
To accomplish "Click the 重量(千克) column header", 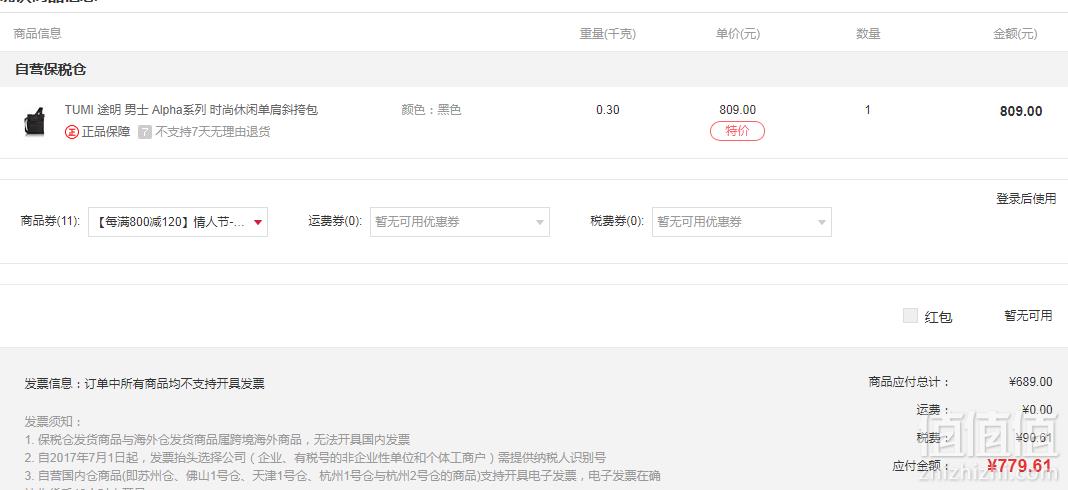I will 608,33.
